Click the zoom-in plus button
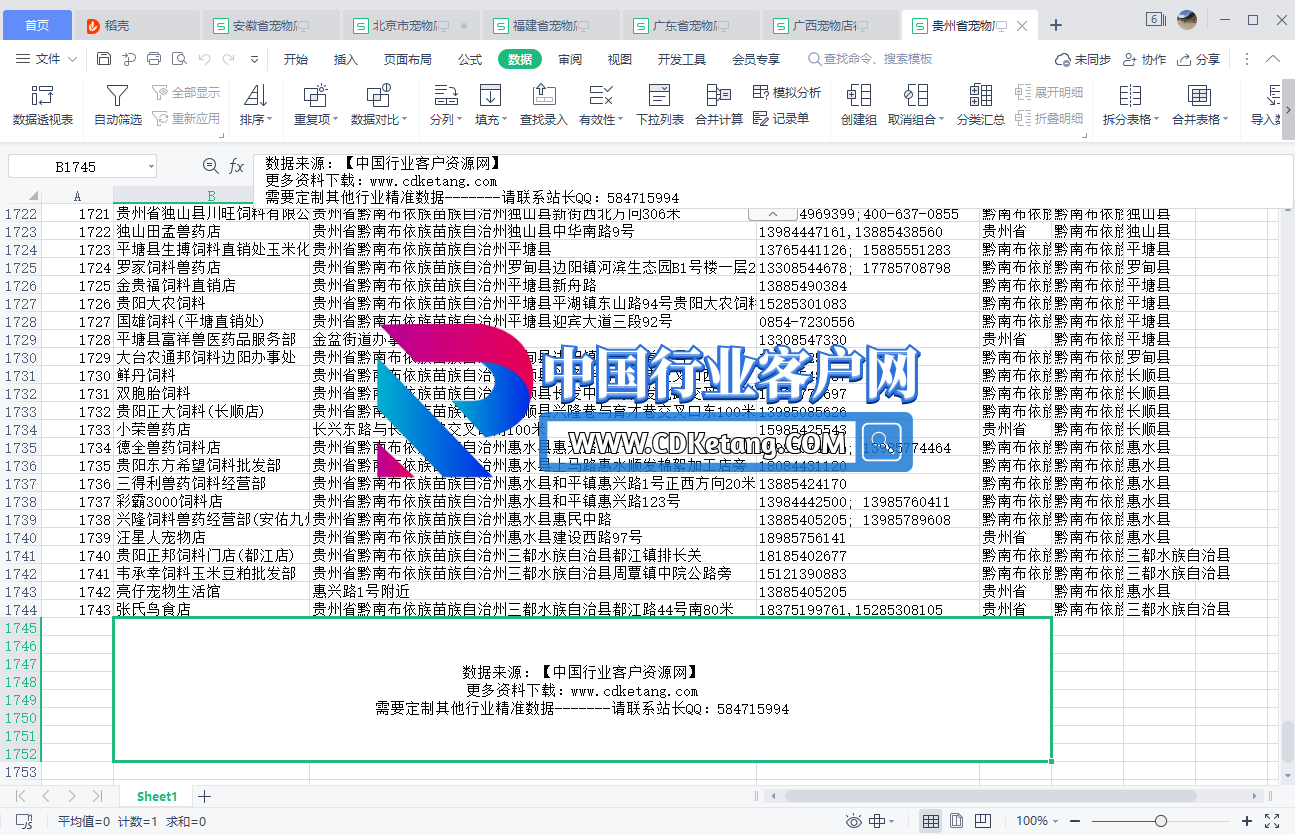 (x=1245, y=821)
